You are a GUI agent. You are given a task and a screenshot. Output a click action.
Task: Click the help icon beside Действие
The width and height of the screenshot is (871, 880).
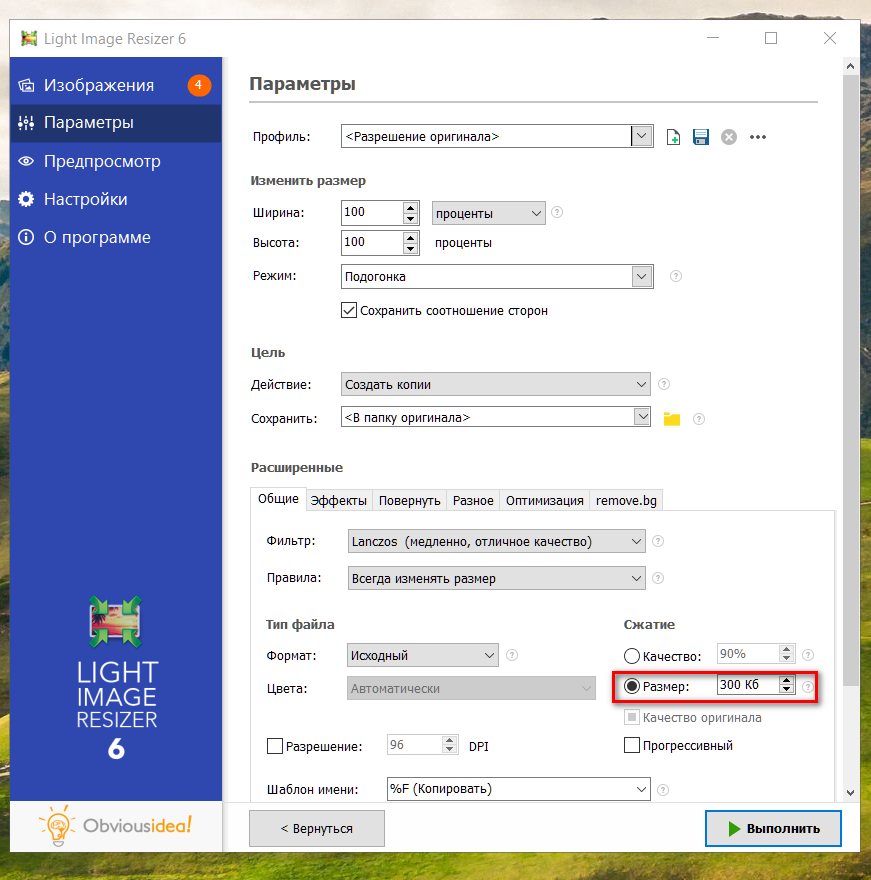[x=664, y=384]
